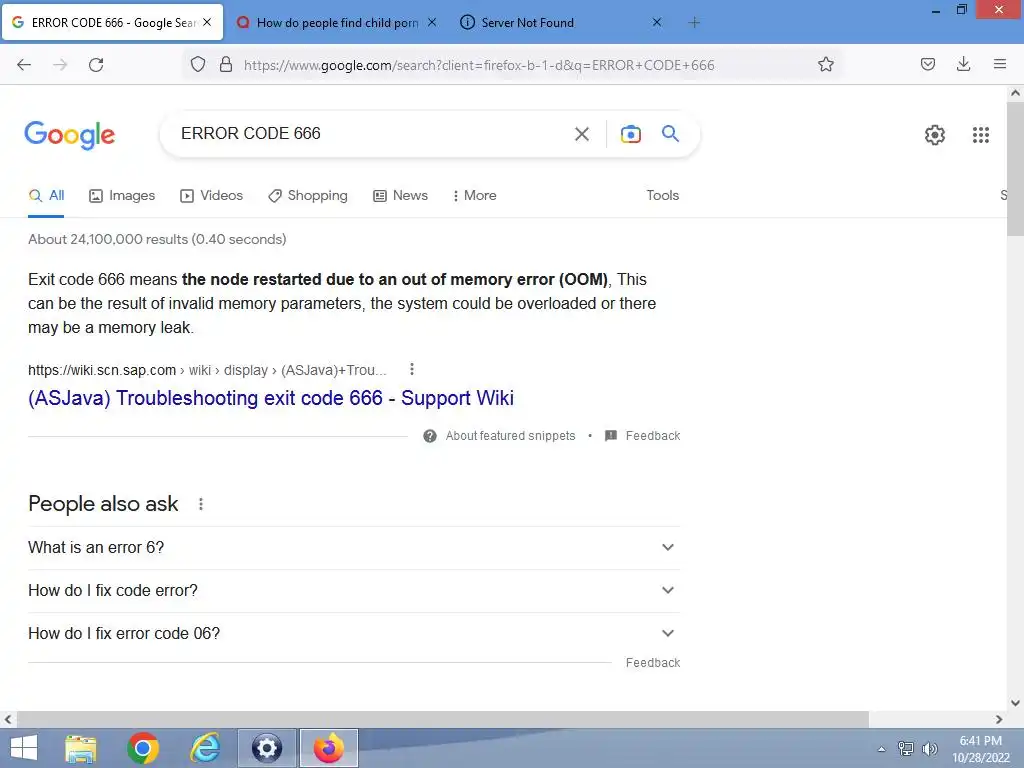Open the taskbar clock showing 6:41 PM
This screenshot has height=768, width=1024.
(x=980, y=749)
